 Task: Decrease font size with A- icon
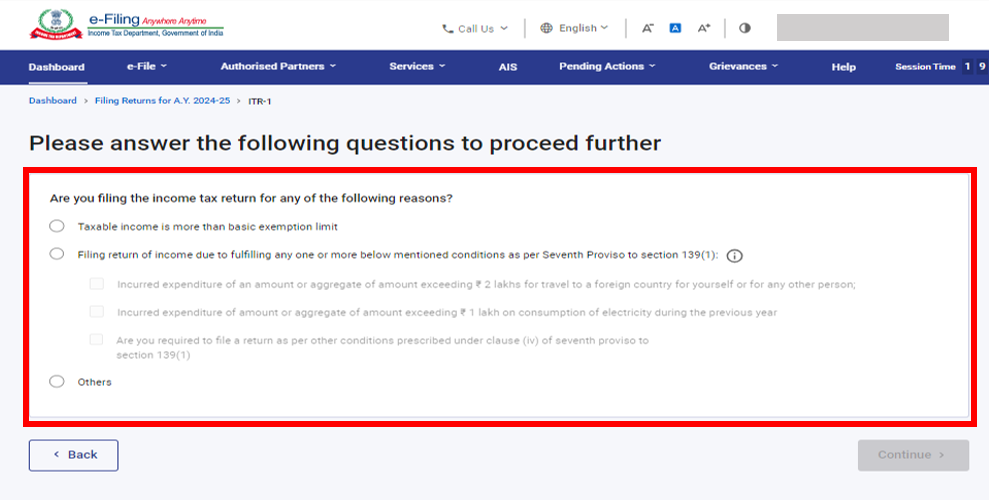coord(647,28)
